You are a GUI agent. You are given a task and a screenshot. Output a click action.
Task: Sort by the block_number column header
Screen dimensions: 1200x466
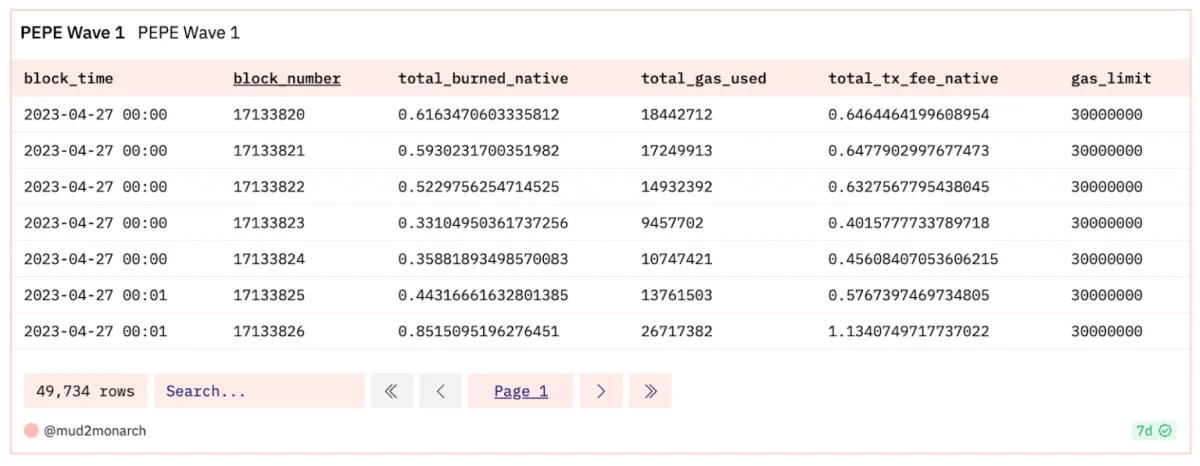(x=287, y=78)
